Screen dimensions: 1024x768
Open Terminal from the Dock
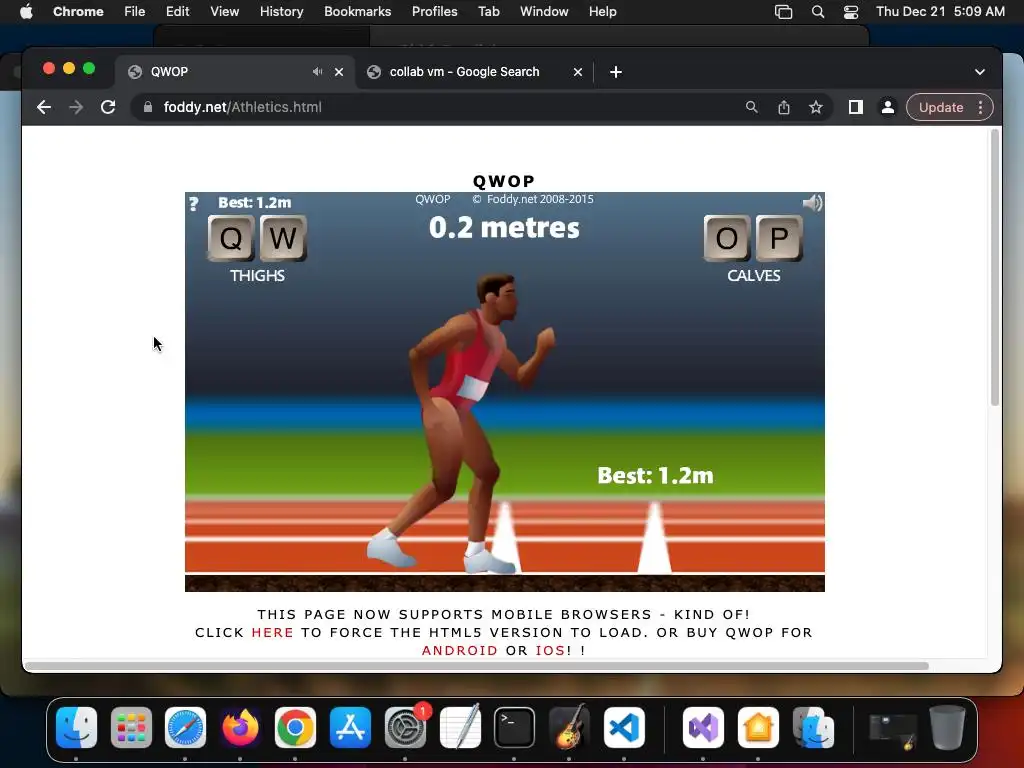(x=515, y=727)
